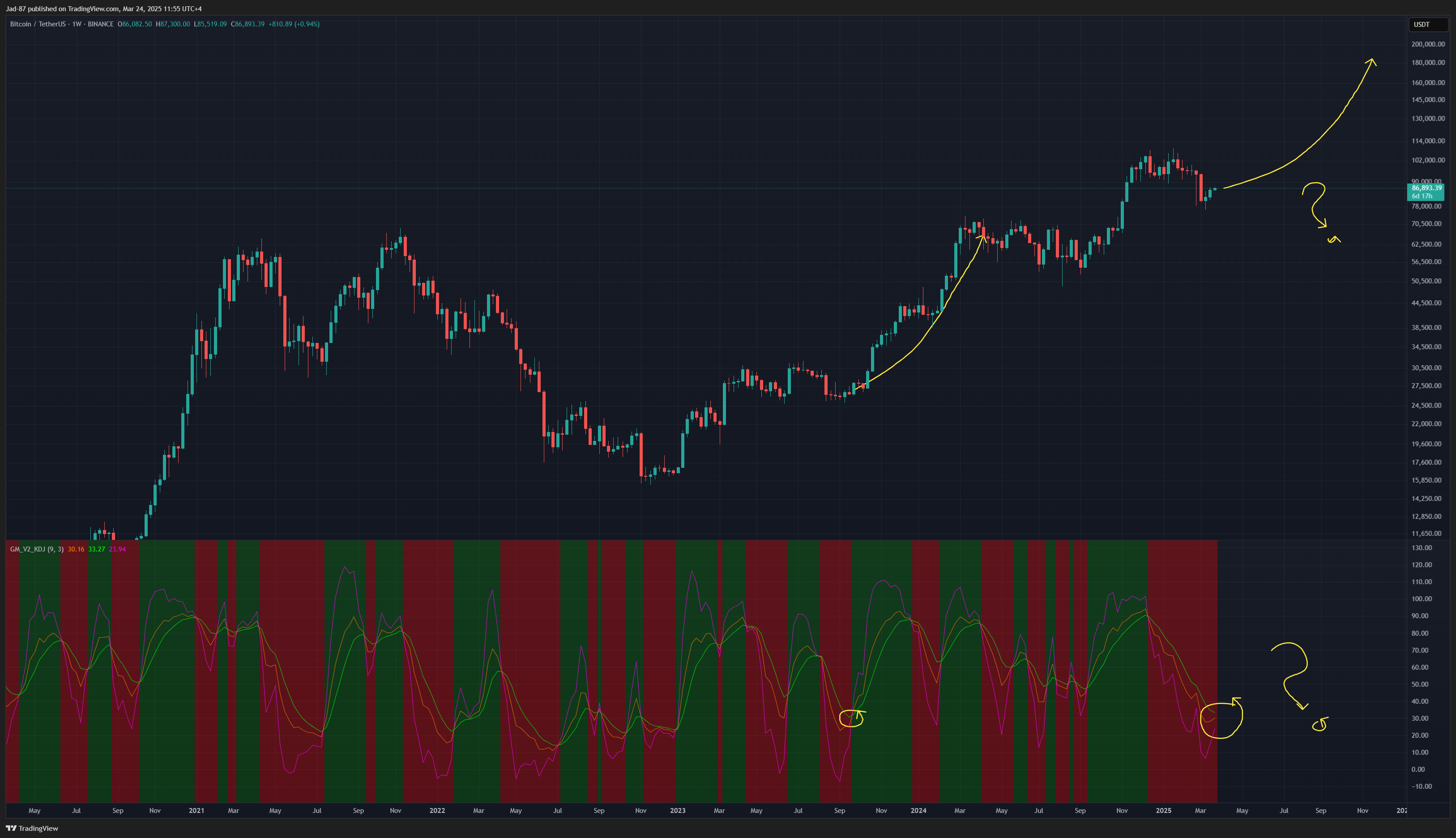Click the −10.00 indicator scale label

point(1422,787)
